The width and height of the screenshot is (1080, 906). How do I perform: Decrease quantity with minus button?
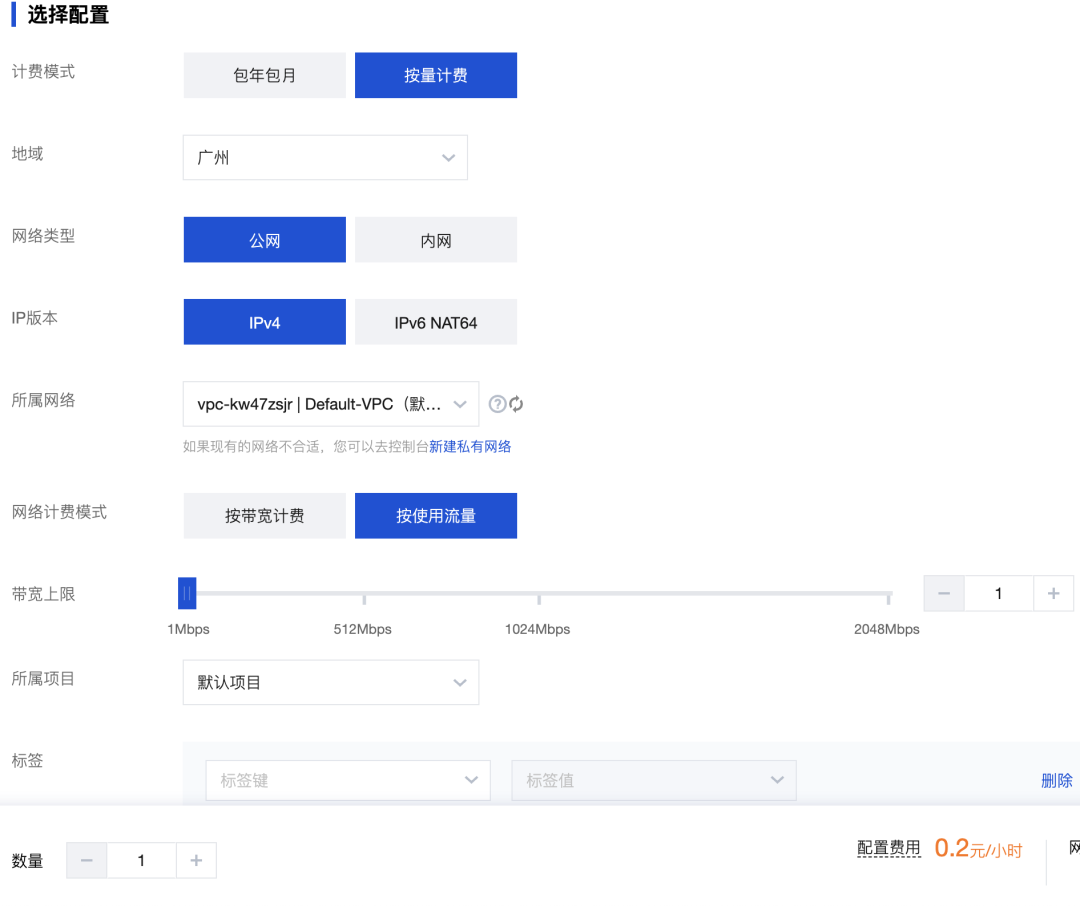(87, 860)
